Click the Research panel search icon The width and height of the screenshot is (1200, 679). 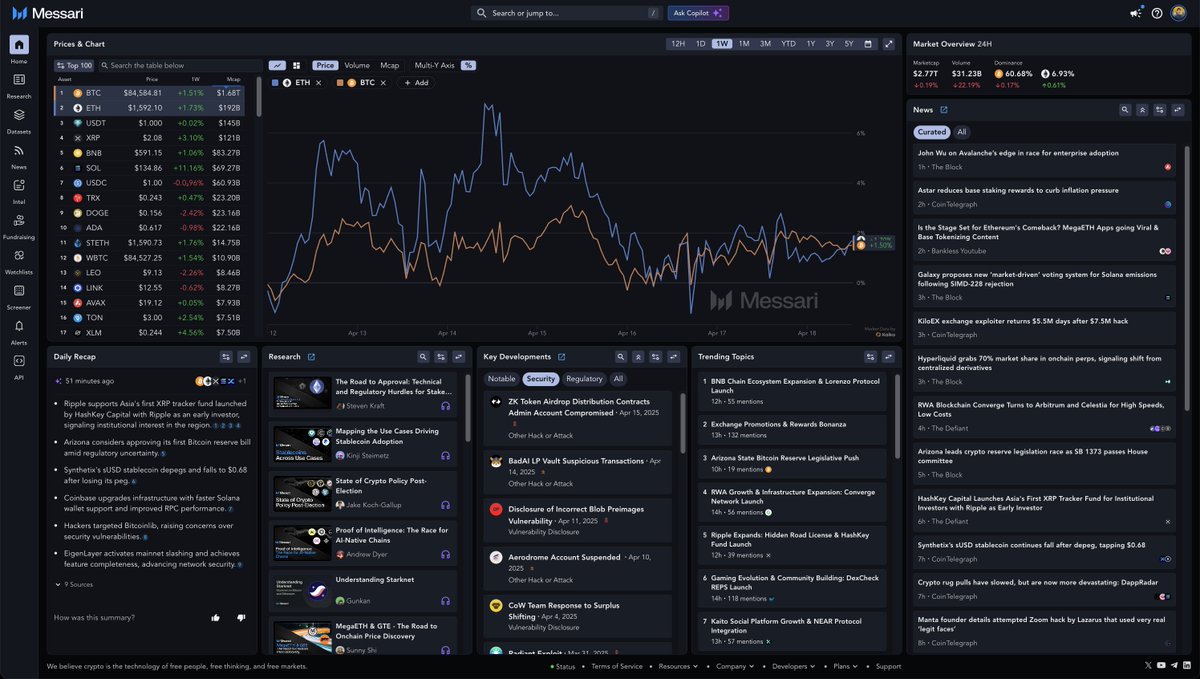point(424,357)
